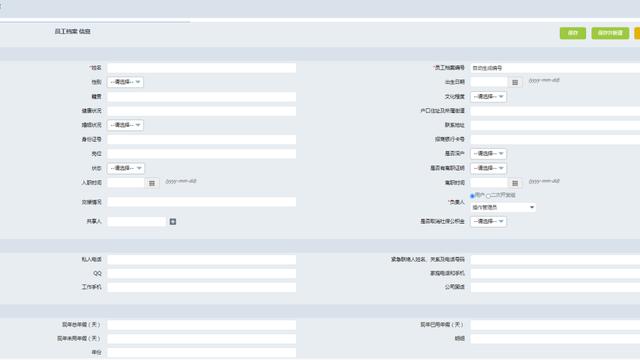Screen dimensions: 640x360
Task: Click the green 保存 button
Action: pos(573,33)
